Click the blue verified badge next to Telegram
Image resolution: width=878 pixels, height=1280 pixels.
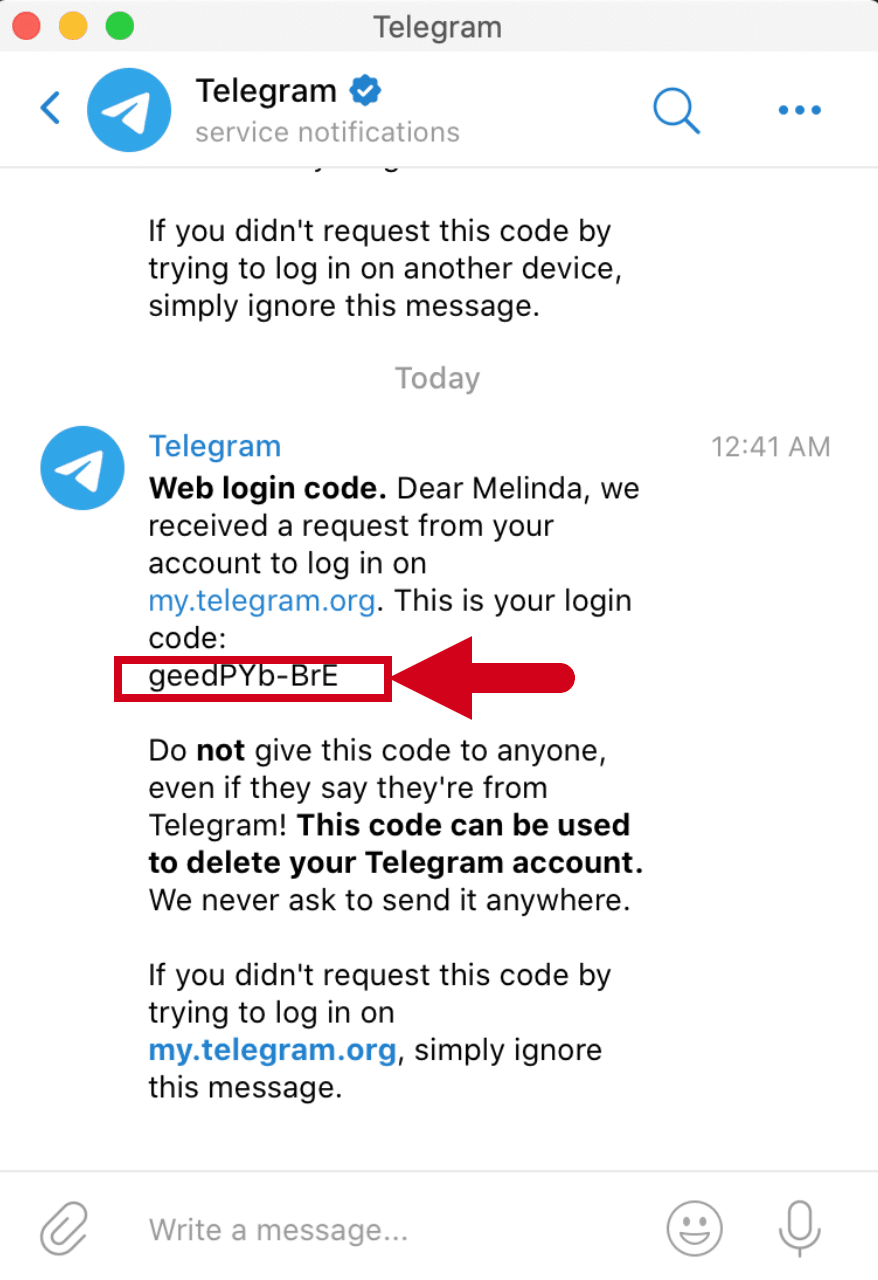pyautogui.click(x=364, y=91)
